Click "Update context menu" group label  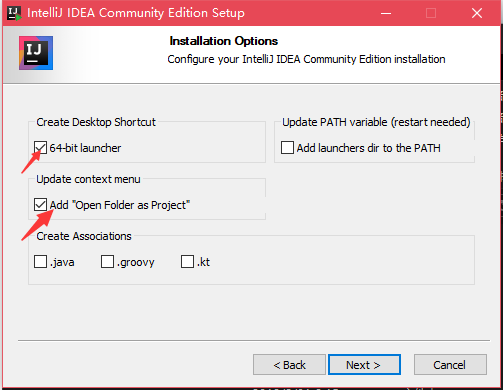pos(88,179)
